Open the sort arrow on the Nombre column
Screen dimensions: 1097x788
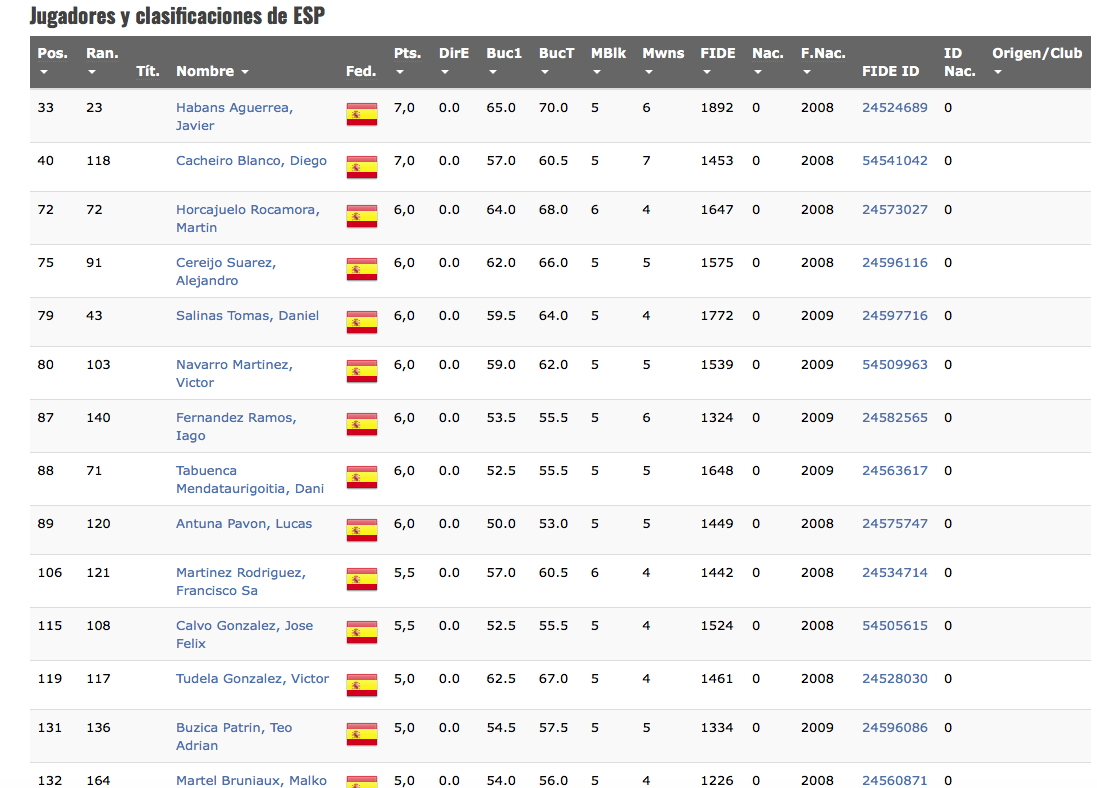coord(244,72)
